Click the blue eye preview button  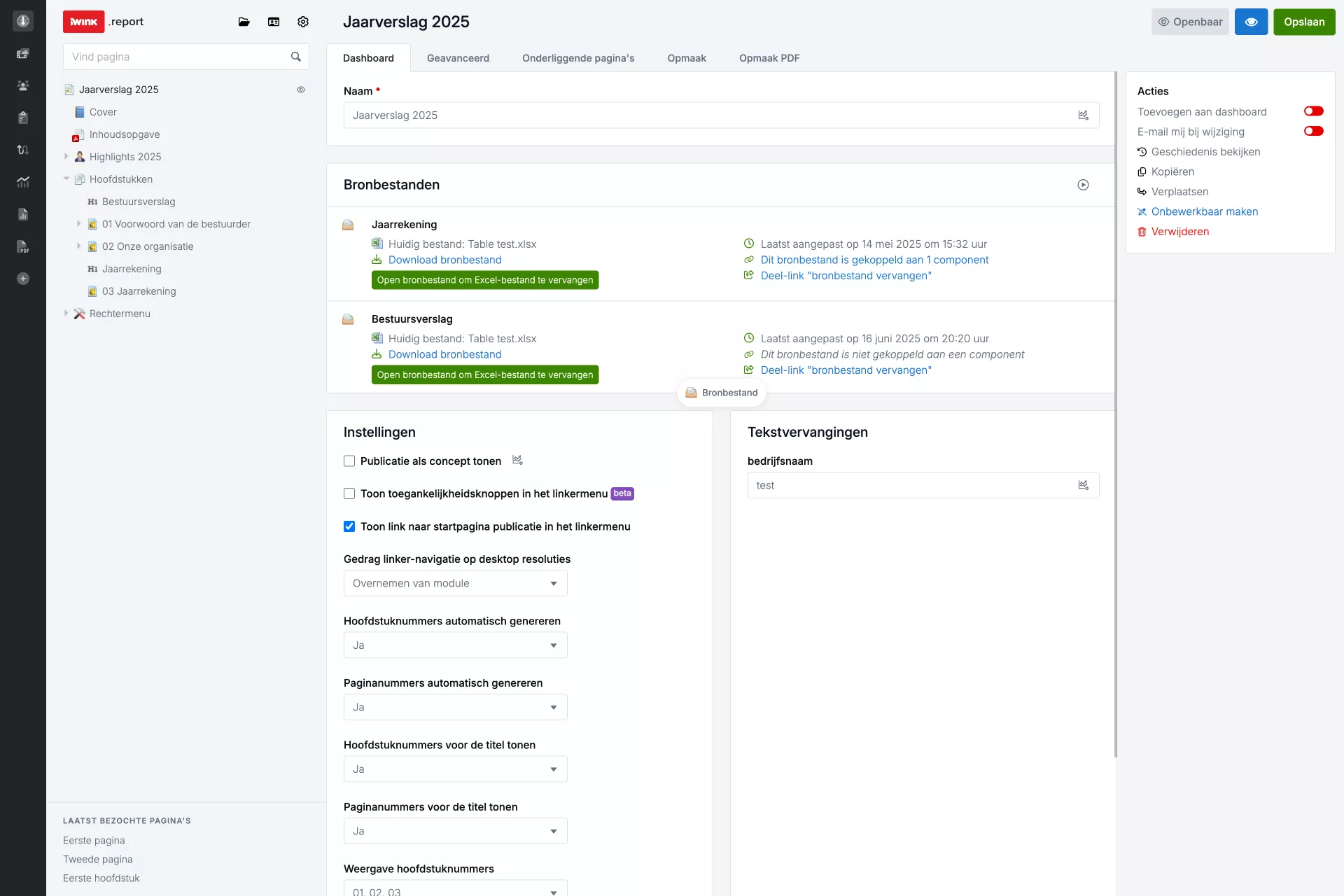(1251, 22)
